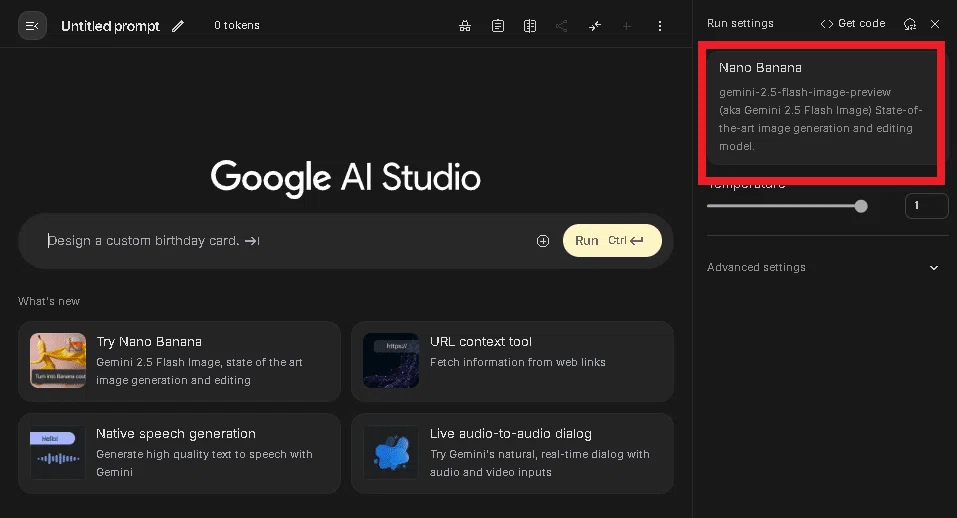Click the reset settings icon in Run settings
Screen dimensions: 957x518
pos(910,24)
